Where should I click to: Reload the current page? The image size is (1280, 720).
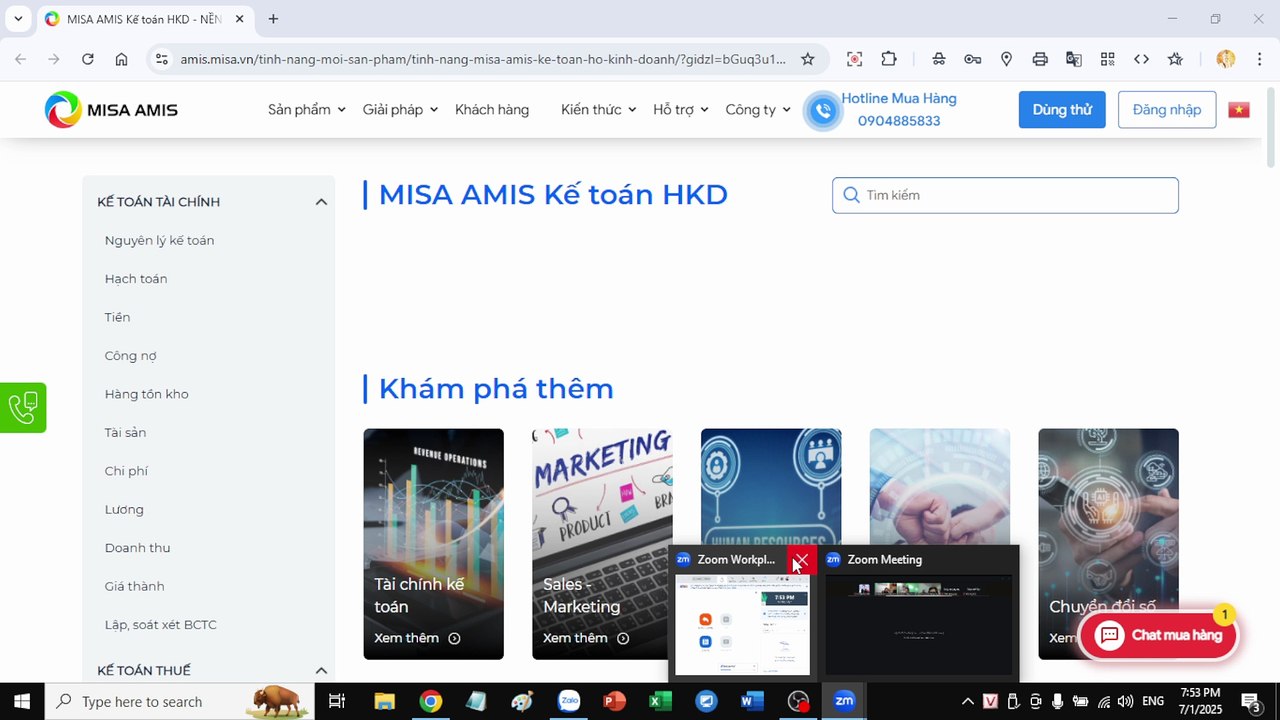pos(88,59)
